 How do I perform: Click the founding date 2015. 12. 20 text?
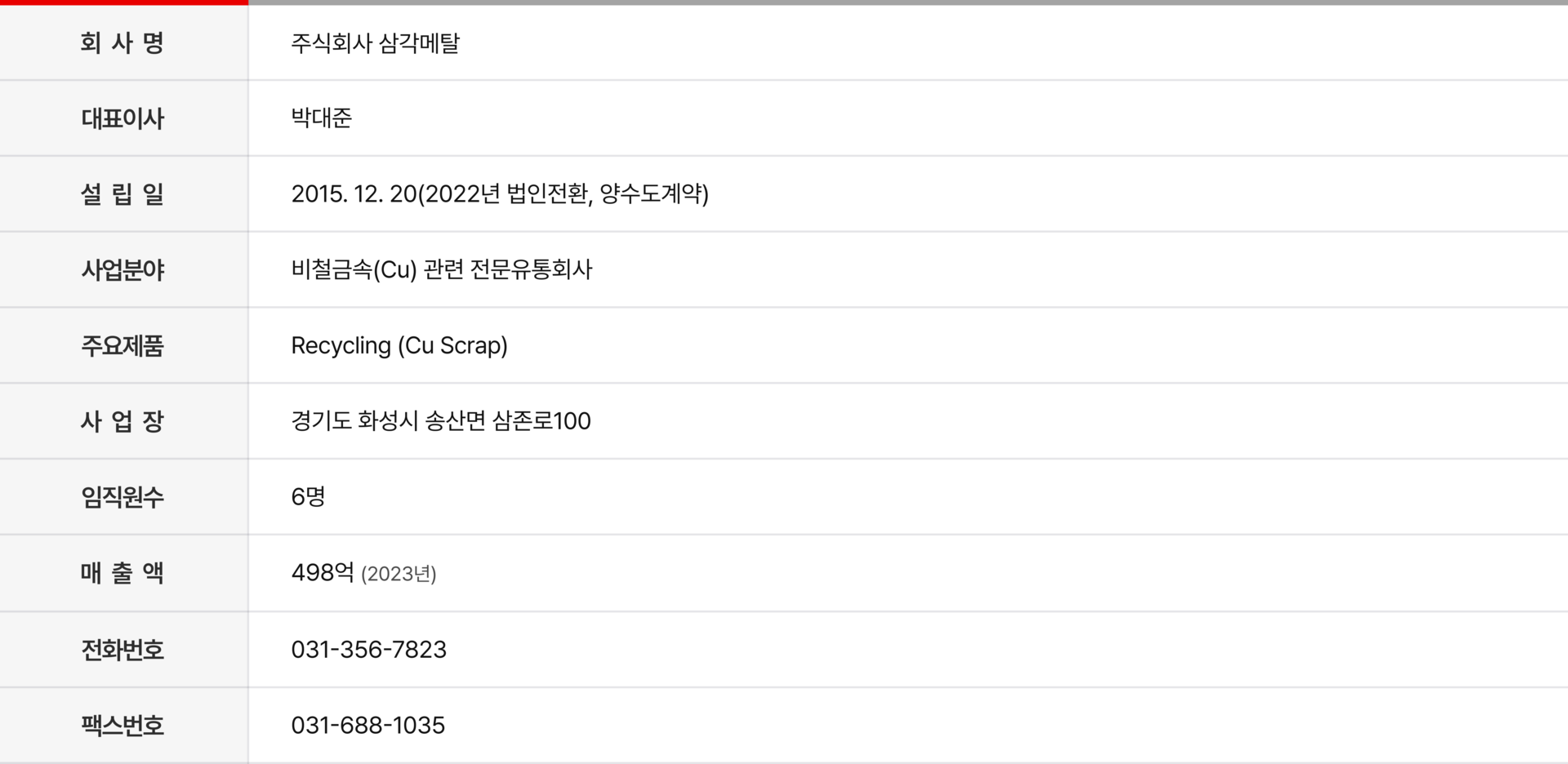354,194
